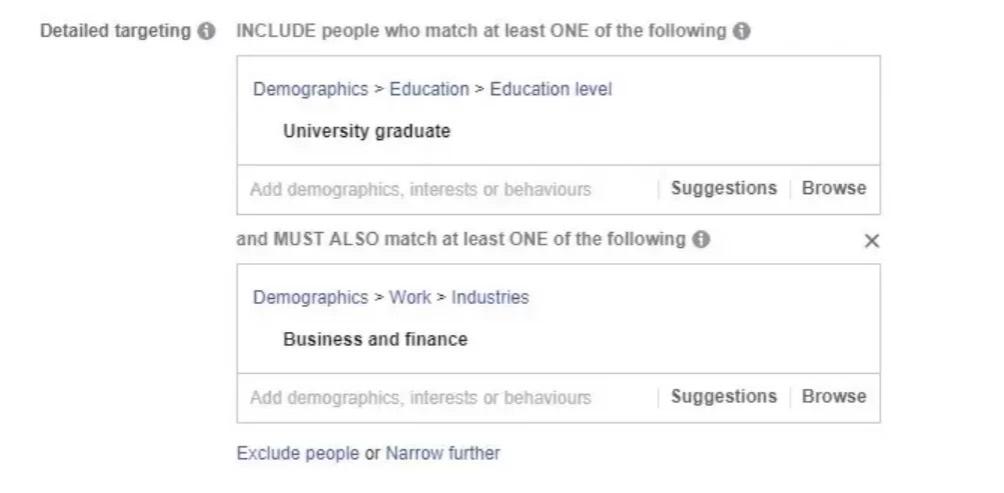Viewport: 1004px width, 493px height.
Task: Click info icon after INCLUDE people heading
Action: (741, 31)
